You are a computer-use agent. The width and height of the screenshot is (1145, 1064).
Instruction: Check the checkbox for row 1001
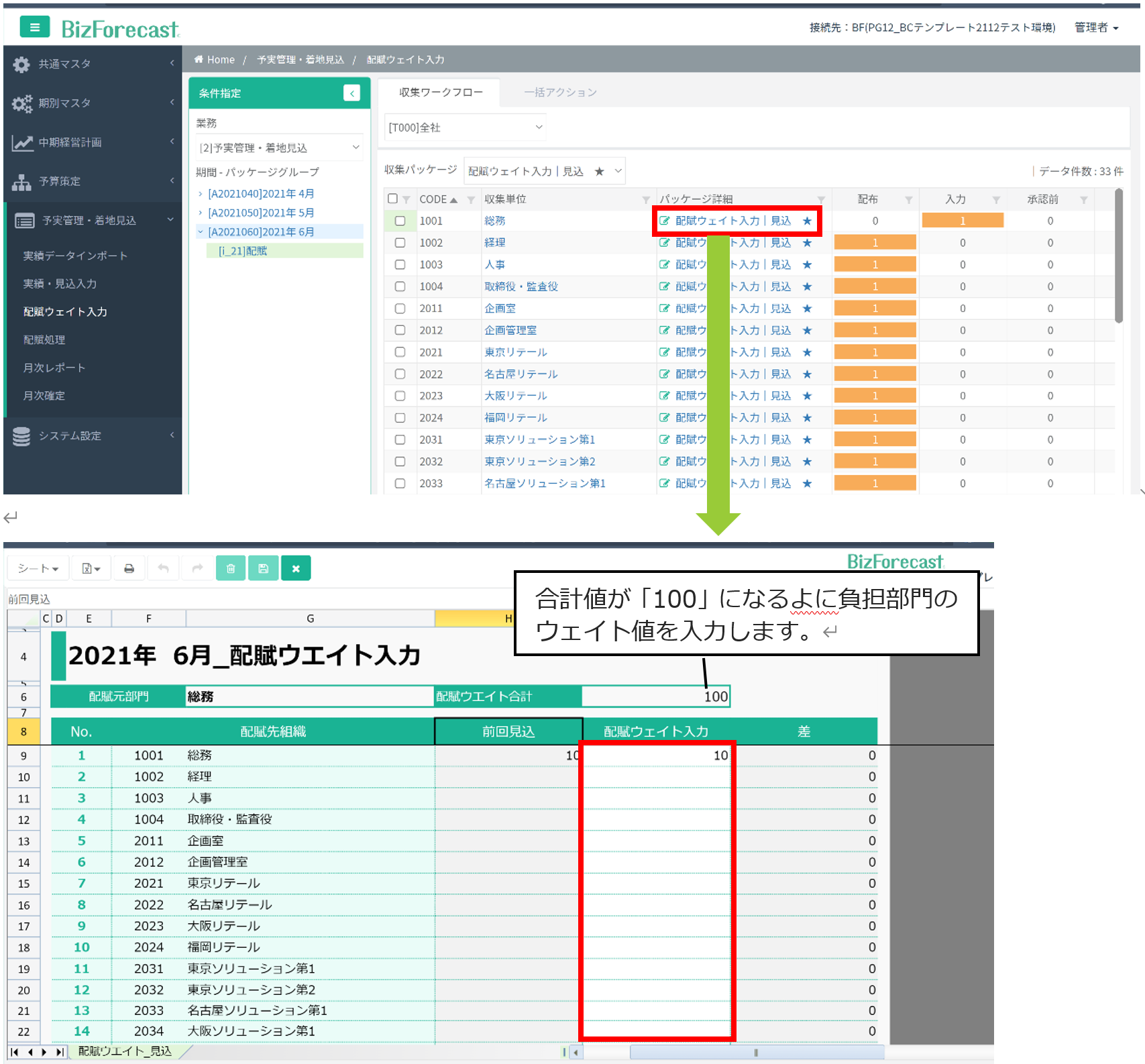click(x=400, y=221)
